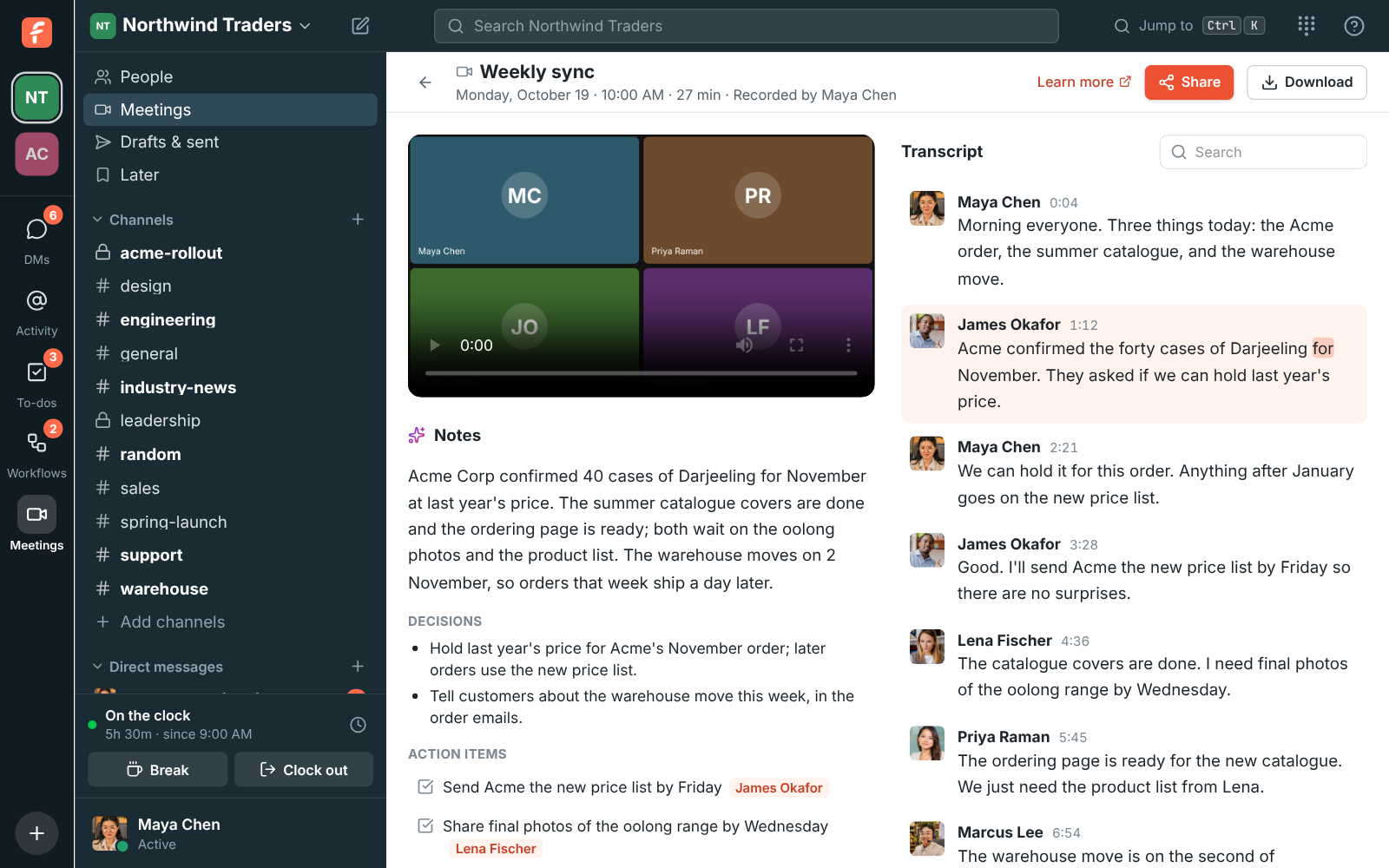Viewport: 1389px width, 868px height.
Task: Click the Jump to shortcut
Action: click(1189, 26)
